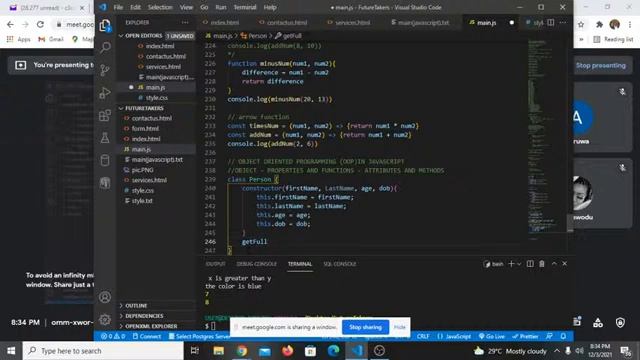This screenshot has width=640, height=360.
Task: Open notifications bell in the VS Code status bar
Action: [x=563, y=336]
